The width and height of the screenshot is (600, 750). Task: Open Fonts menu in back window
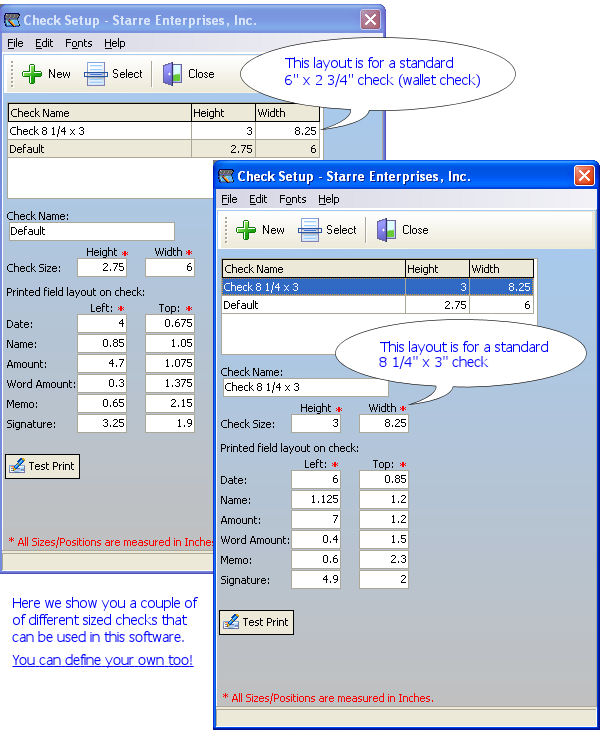[x=78, y=43]
